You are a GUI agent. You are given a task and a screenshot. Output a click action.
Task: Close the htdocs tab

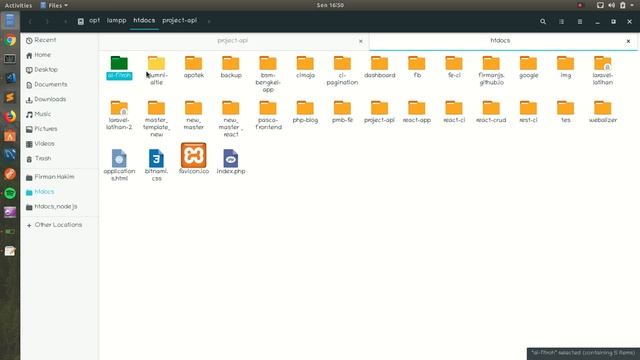(x=628, y=41)
